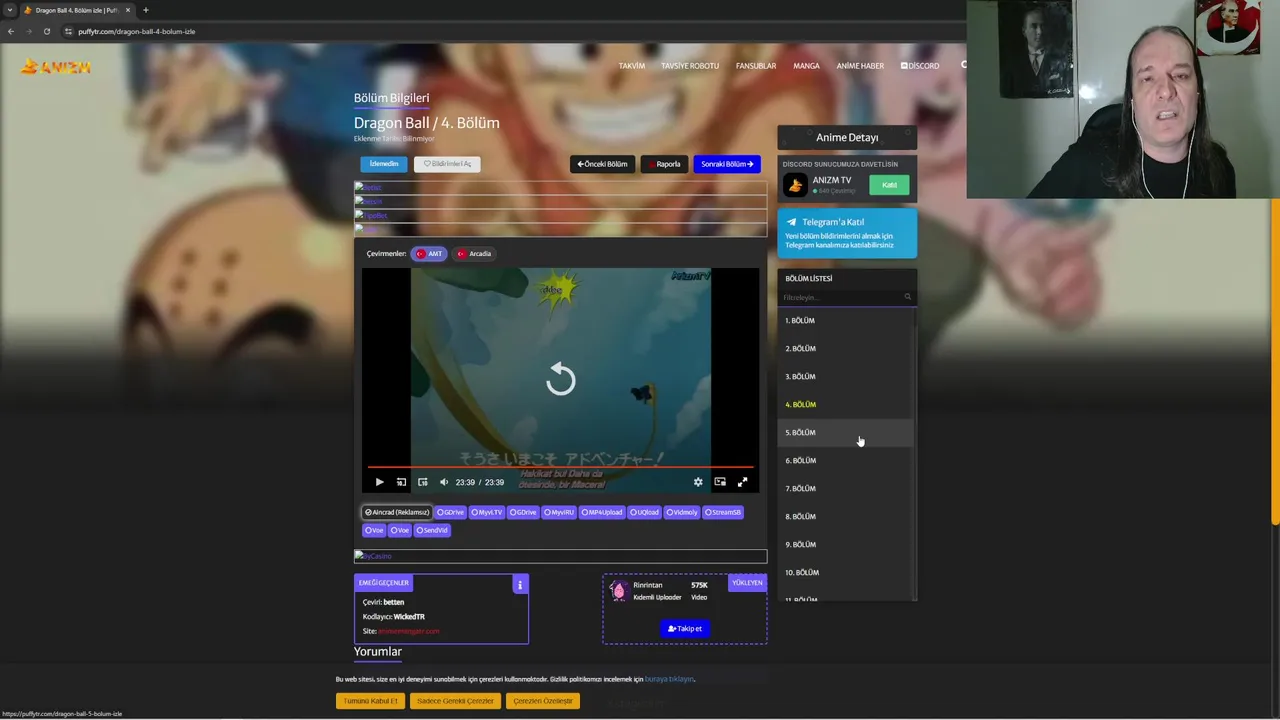The image size is (1280, 720).
Task: Open the browser tab list dropdown
Action: coord(9,10)
